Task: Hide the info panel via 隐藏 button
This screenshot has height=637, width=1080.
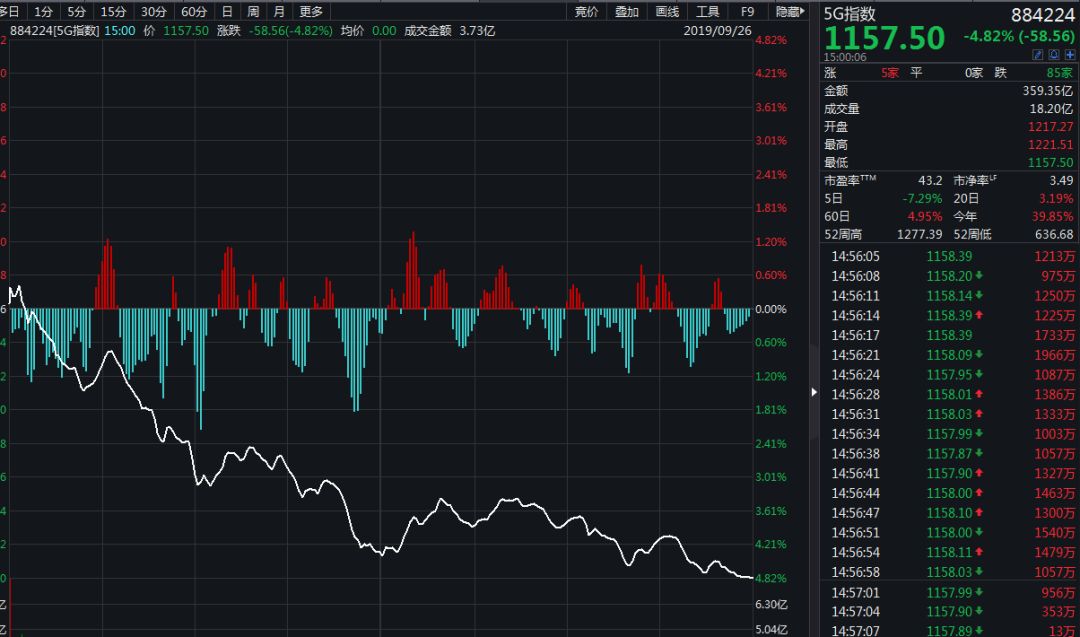Action: click(x=789, y=12)
